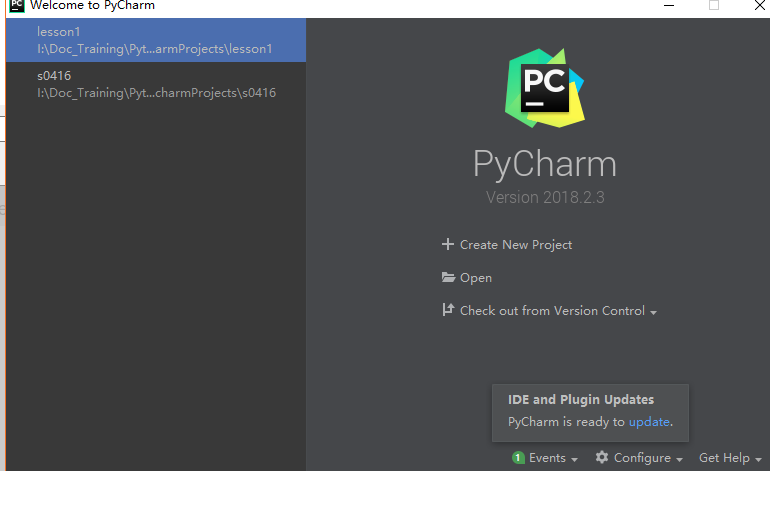Open the Configure dropdown menu
This screenshot has height=507, width=770.
pyautogui.click(x=648, y=458)
